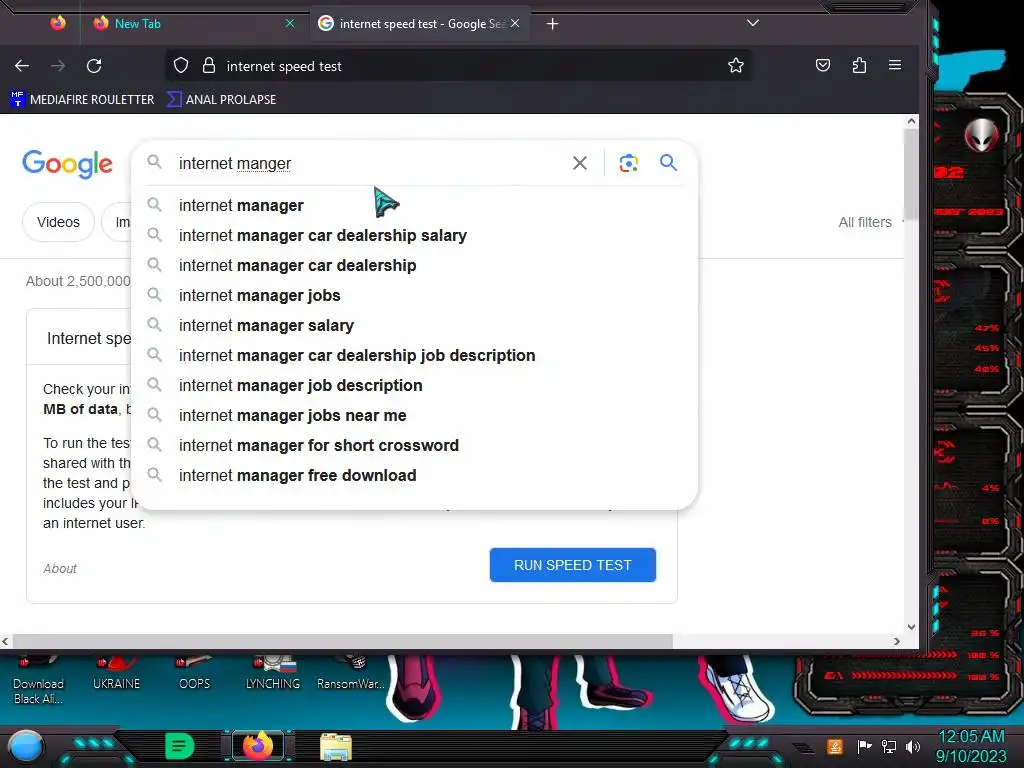Screen dimensions: 1024x768
Task: Select 'internet manager jobs' suggestion
Action: click(415, 295)
